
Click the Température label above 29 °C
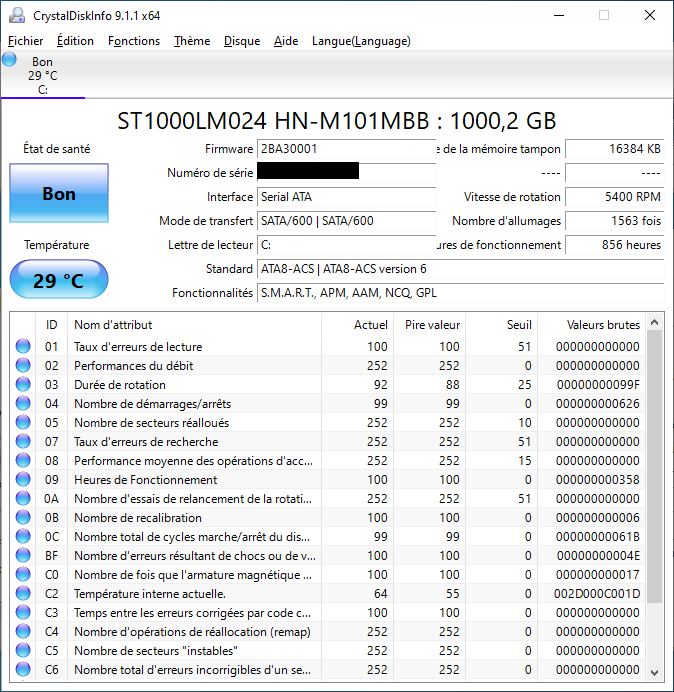[56, 245]
